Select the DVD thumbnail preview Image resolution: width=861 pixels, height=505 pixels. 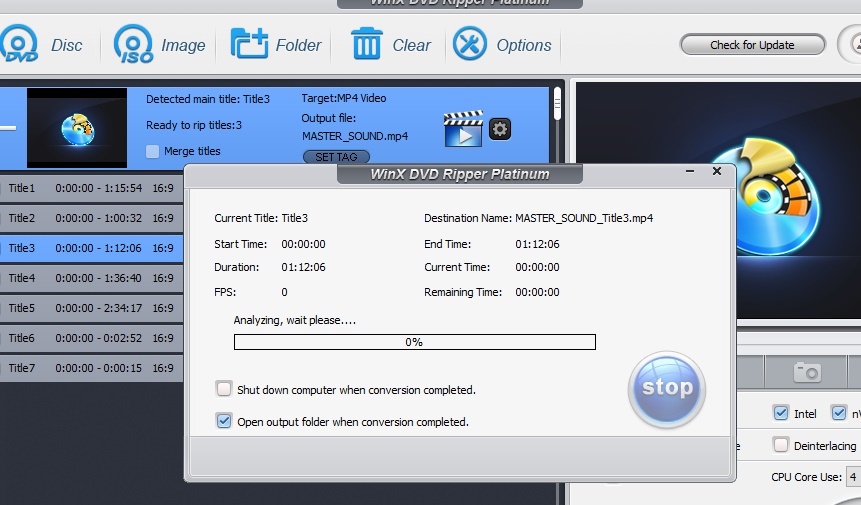point(77,128)
